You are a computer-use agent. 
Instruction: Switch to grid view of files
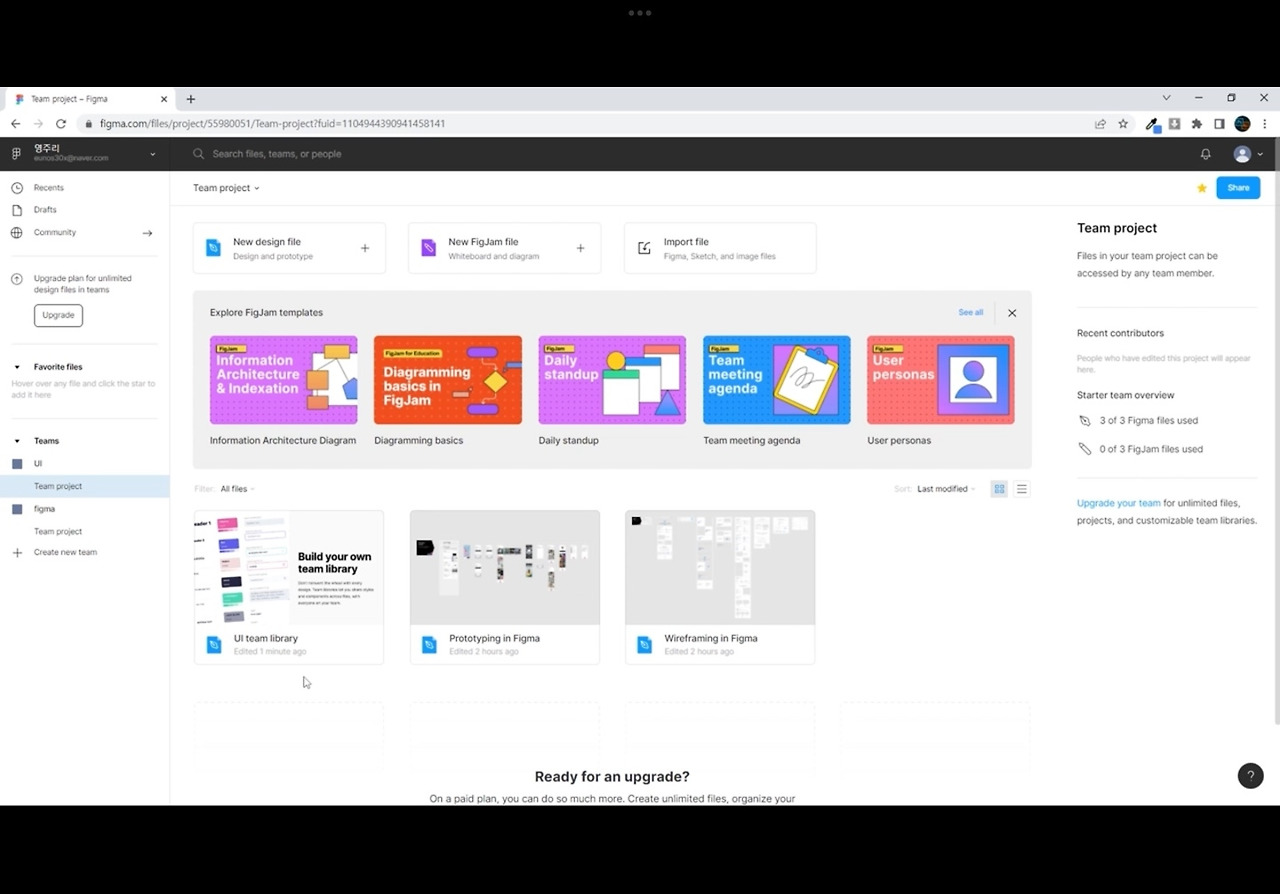coord(999,489)
